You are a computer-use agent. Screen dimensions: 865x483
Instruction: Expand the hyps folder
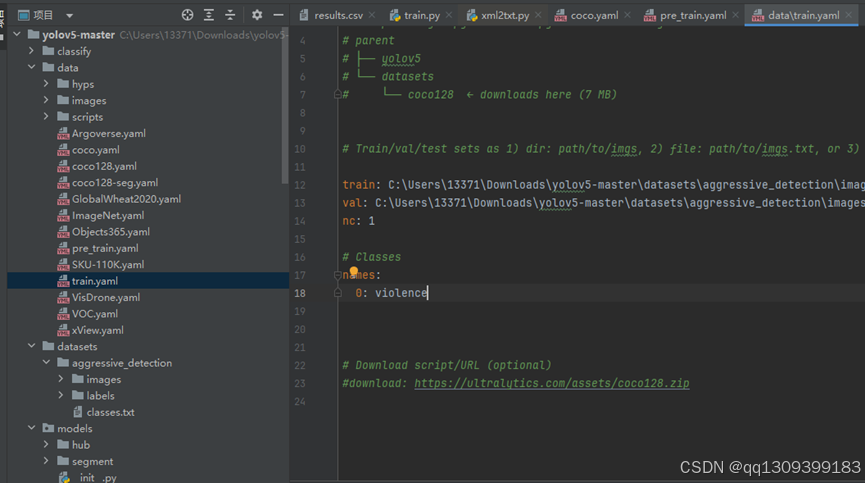click(46, 84)
